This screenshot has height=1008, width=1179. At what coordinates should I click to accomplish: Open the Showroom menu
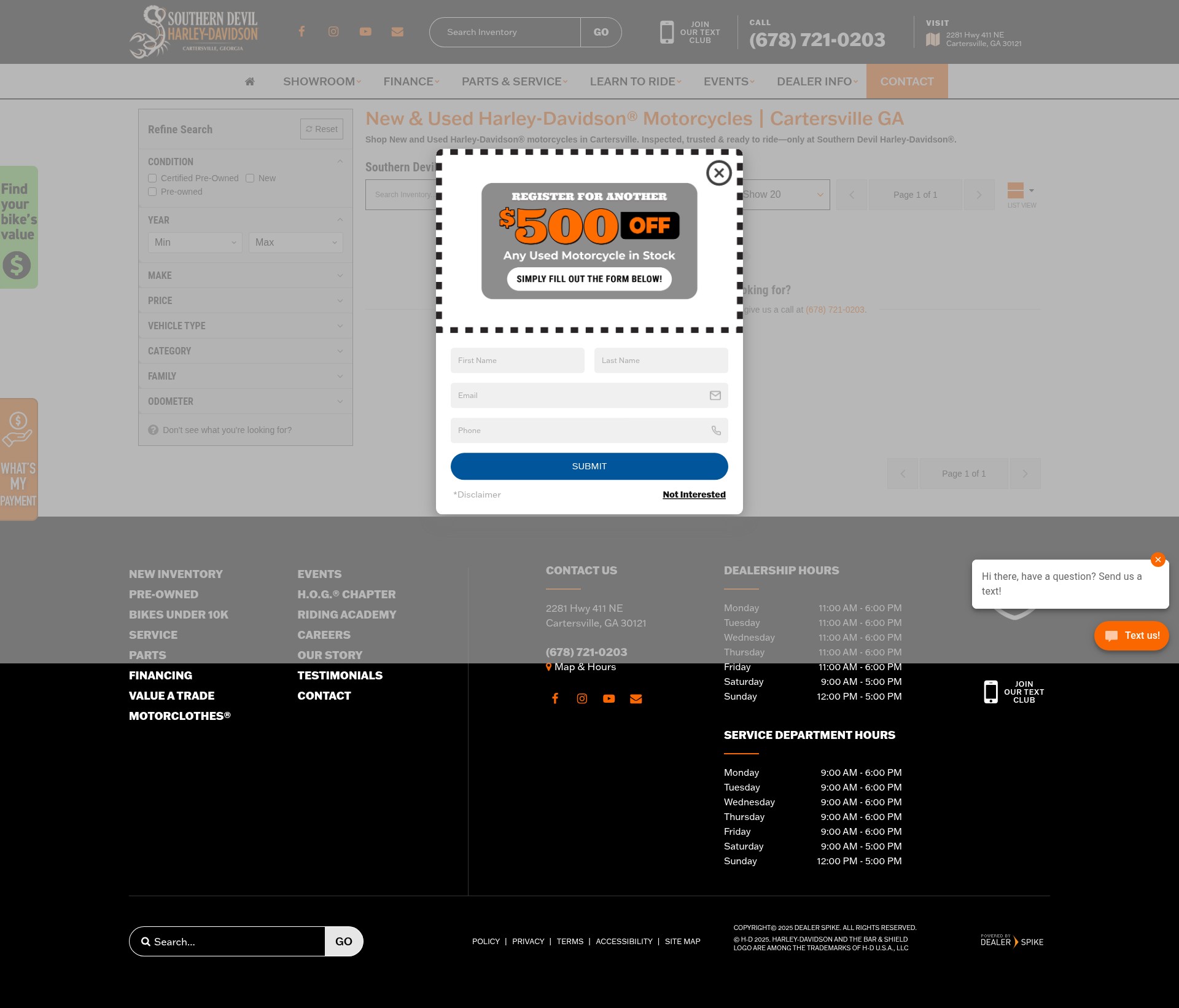point(322,81)
